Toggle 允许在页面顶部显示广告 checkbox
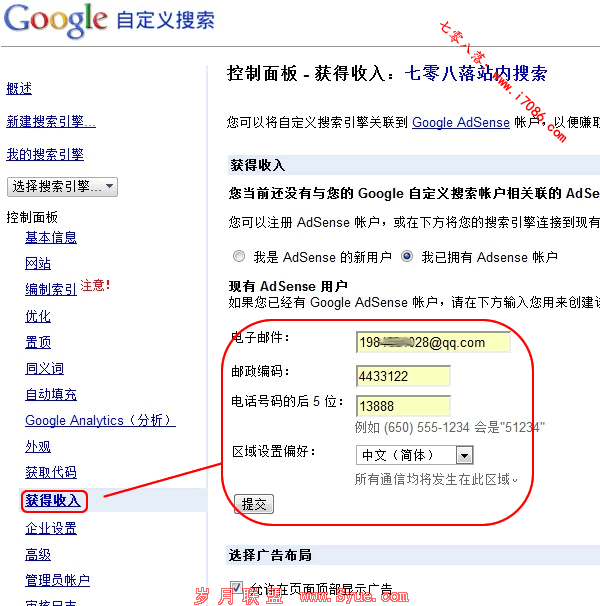Image resolution: width=600 pixels, height=606 pixels. pos(237,588)
